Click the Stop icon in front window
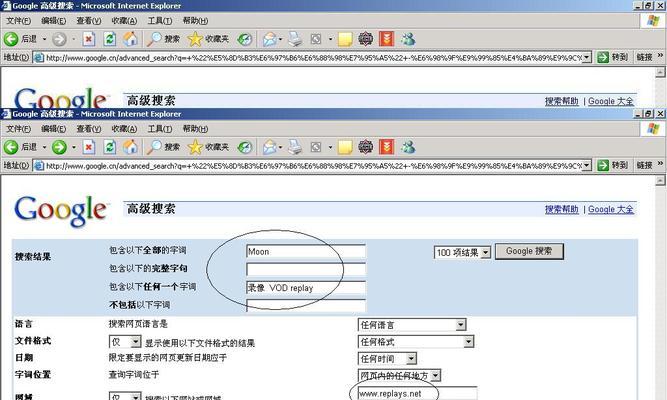 (x=88, y=147)
